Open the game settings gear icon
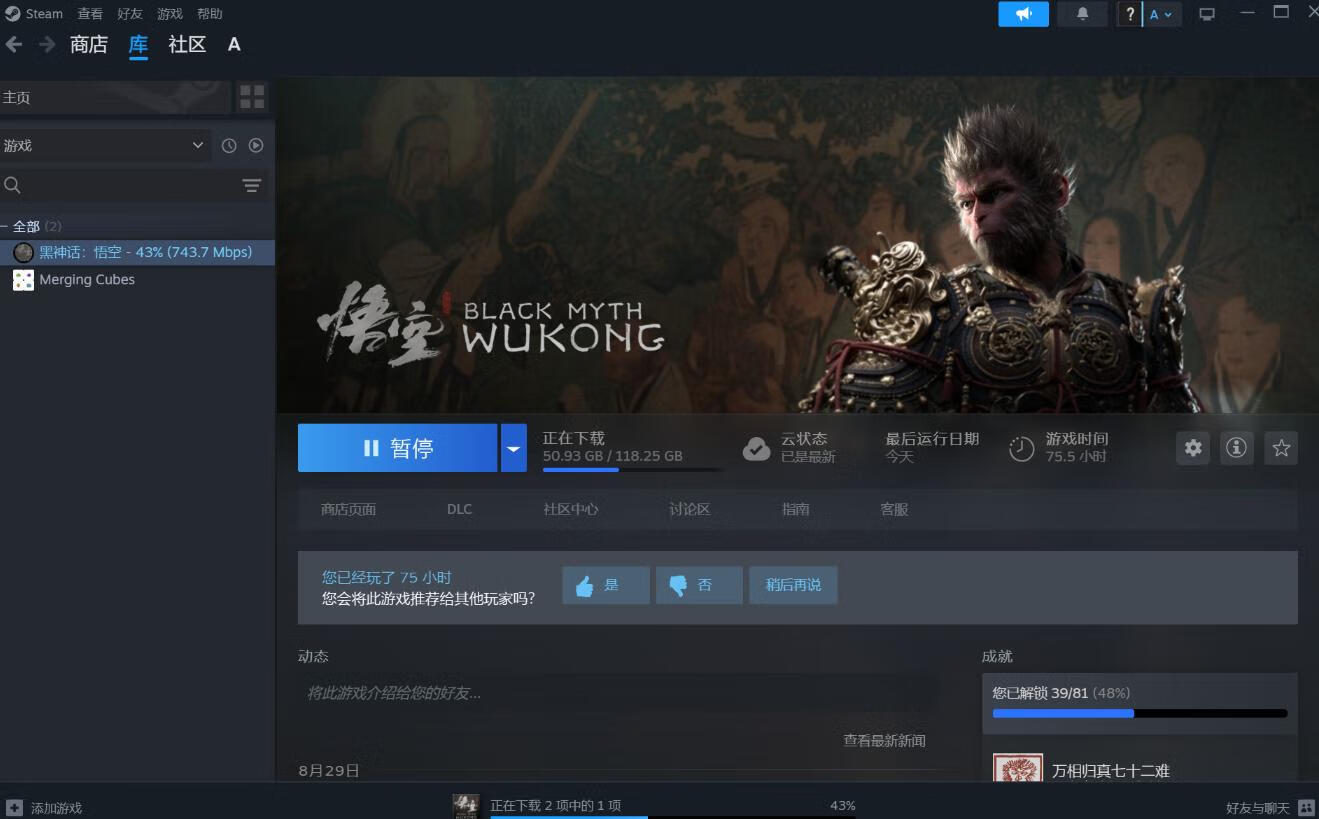1319x819 pixels. coord(1193,448)
